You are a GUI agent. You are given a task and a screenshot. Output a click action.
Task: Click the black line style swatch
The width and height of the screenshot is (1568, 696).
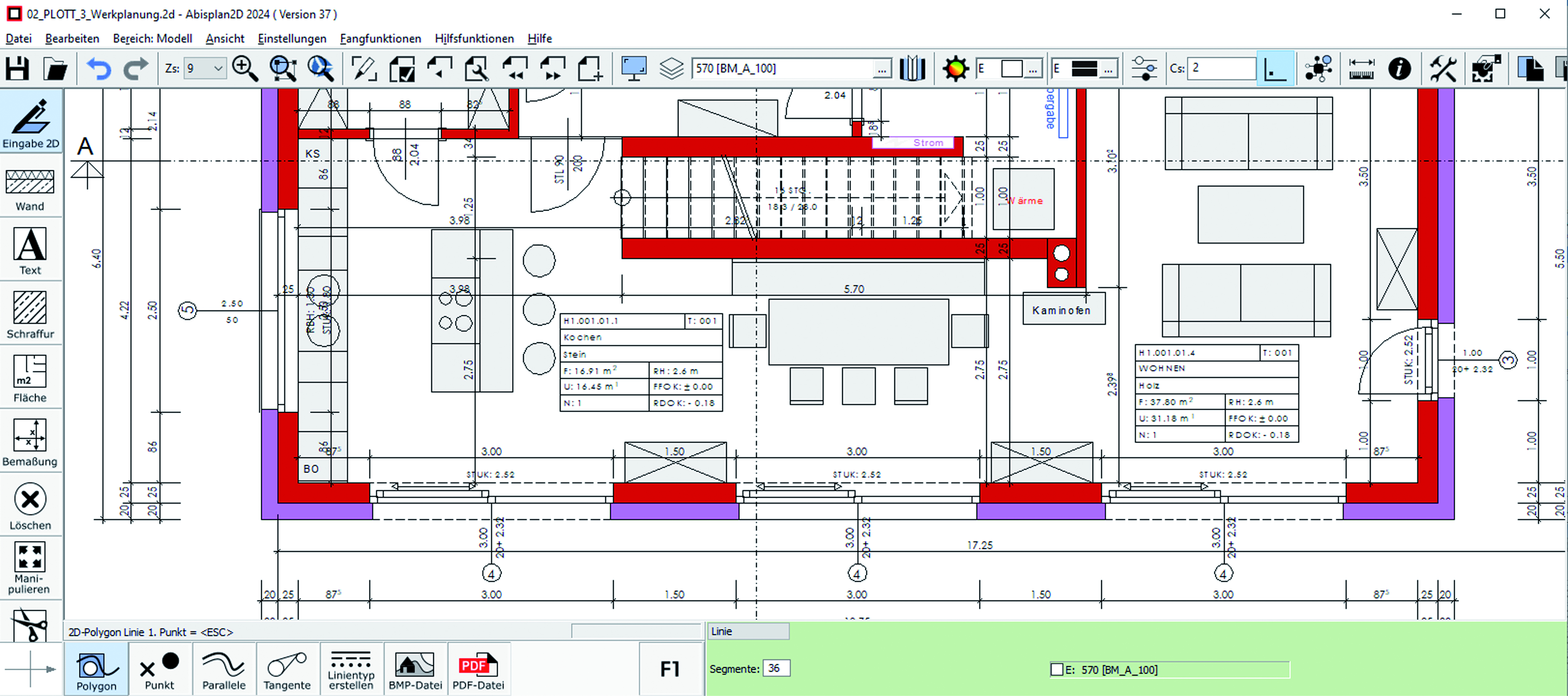pos(1084,69)
